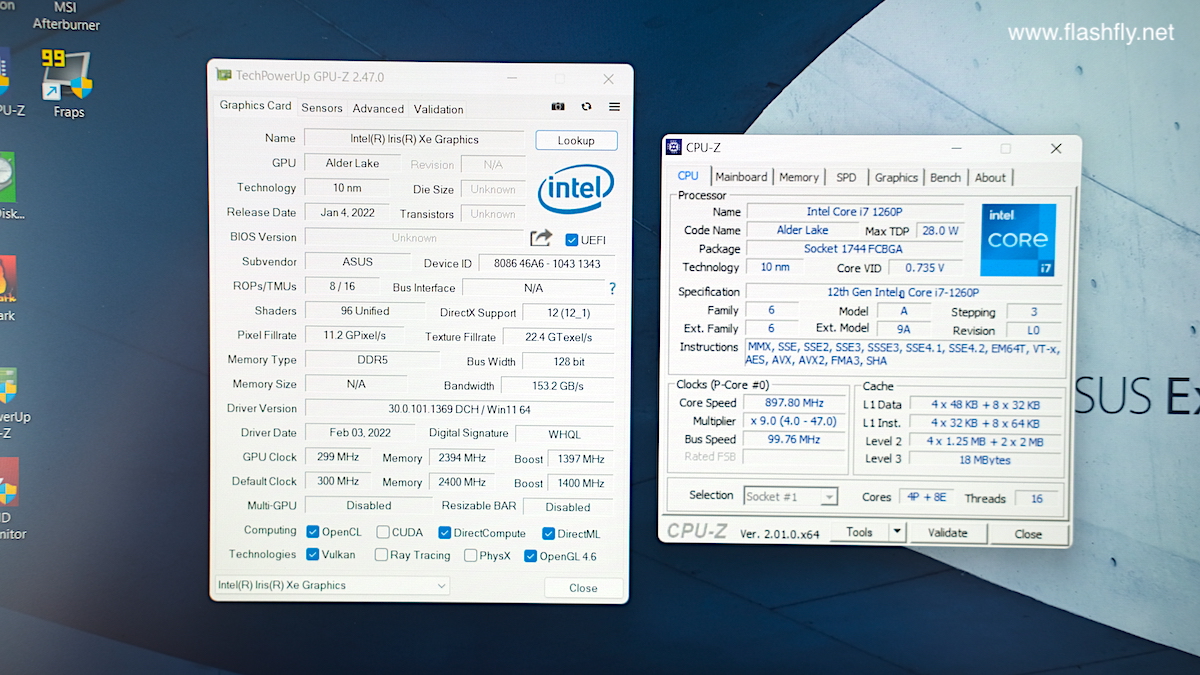Click the Driver Version field
Image resolution: width=1200 pixels, height=675 pixels.
click(x=459, y=409)
